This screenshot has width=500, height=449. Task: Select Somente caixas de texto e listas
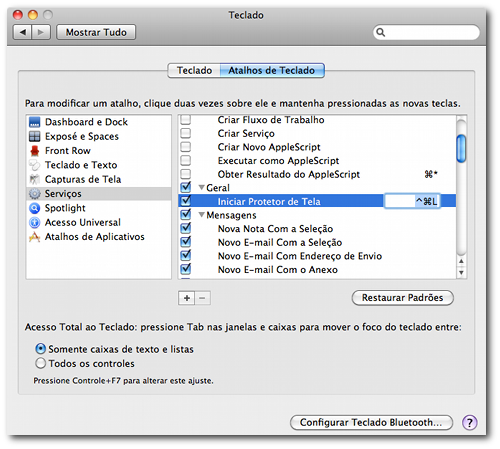40,349
